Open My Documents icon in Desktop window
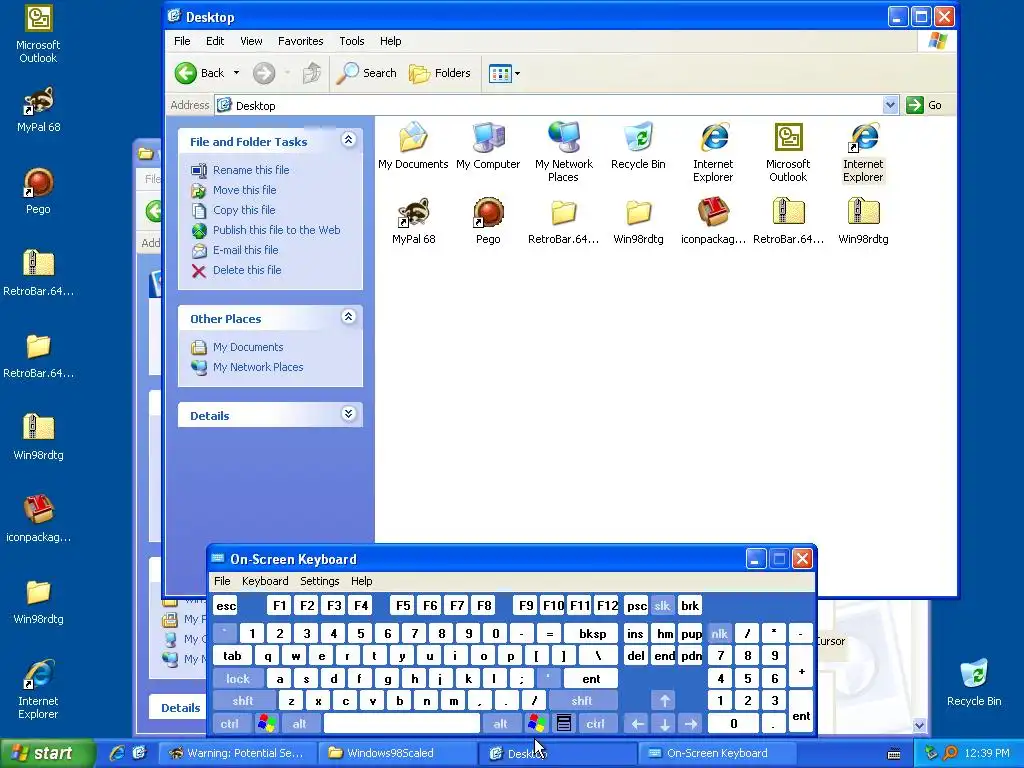The height and width of the screenshot is (768, 1024). [x=413, y=138]
